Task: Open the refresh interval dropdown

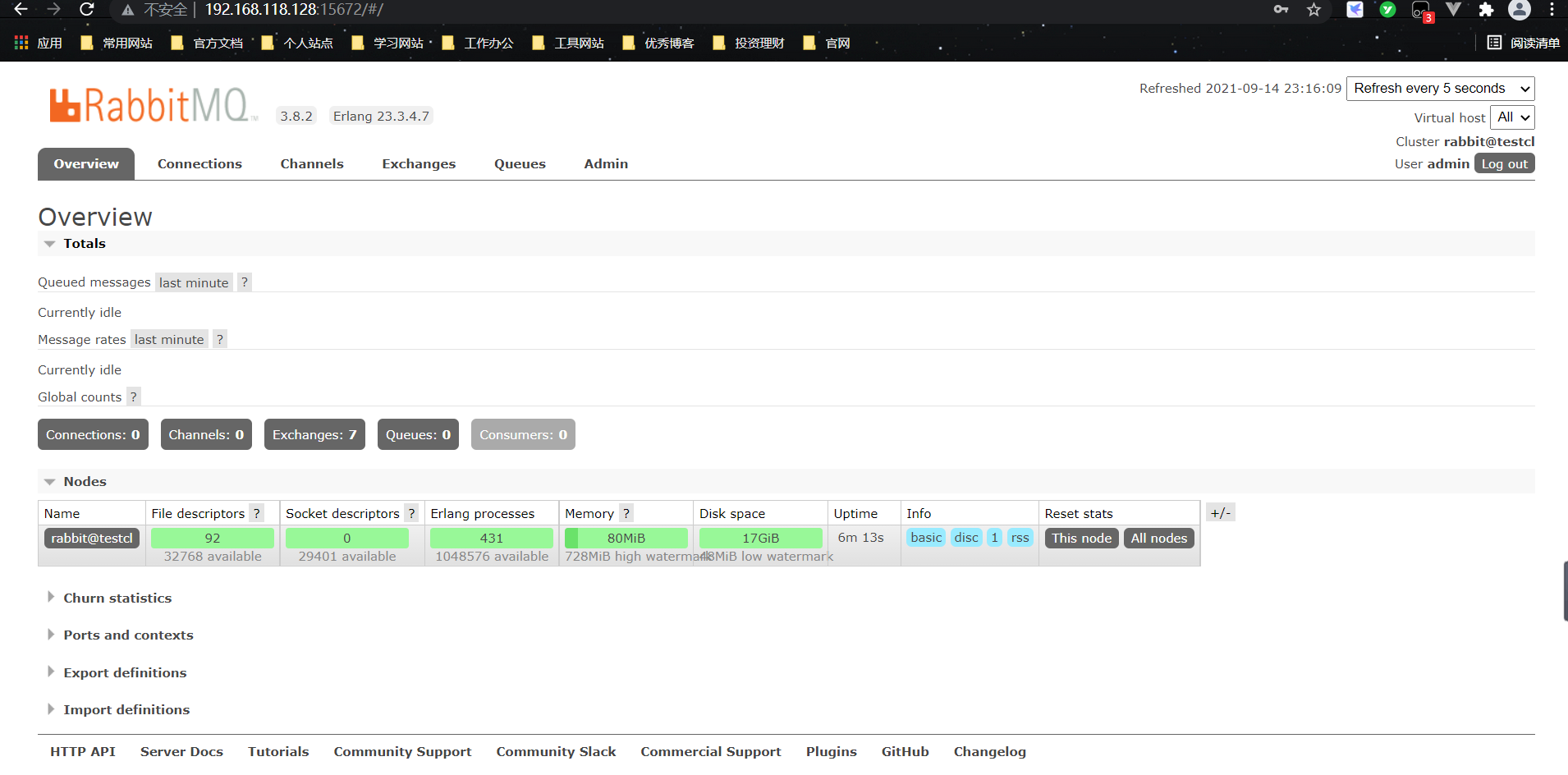Action: tap(1440, 89)
